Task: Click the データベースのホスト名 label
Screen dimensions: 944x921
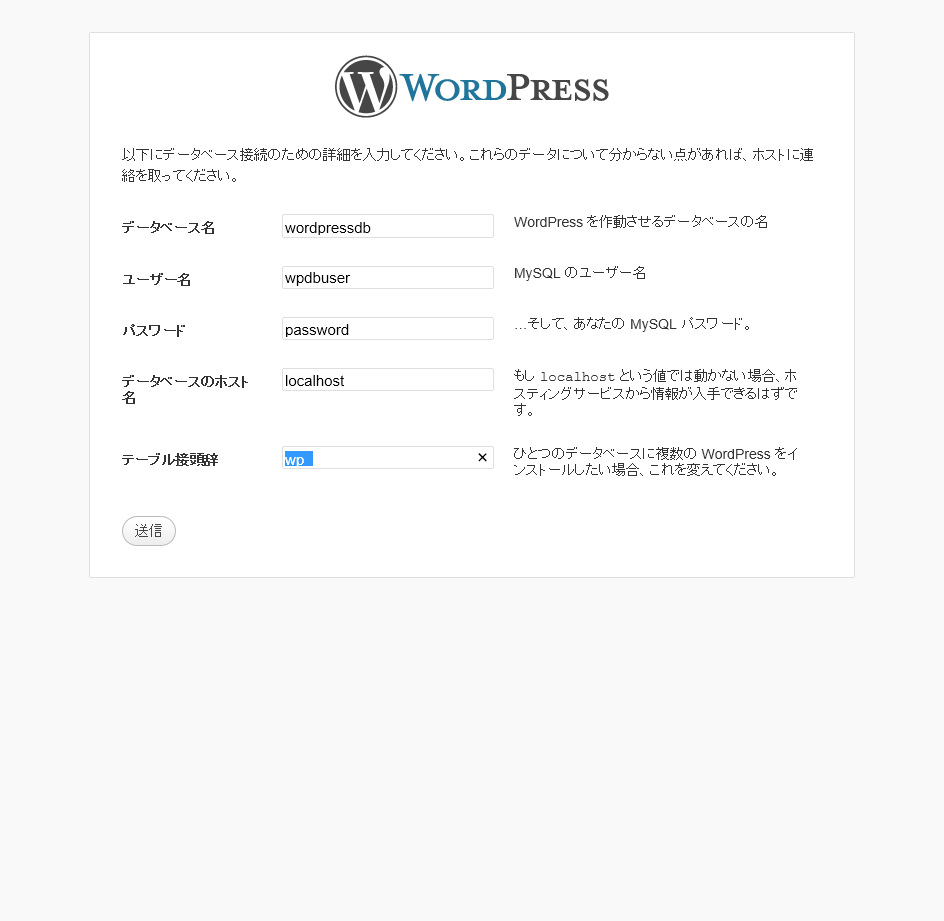Action: [x=185, y=389]
